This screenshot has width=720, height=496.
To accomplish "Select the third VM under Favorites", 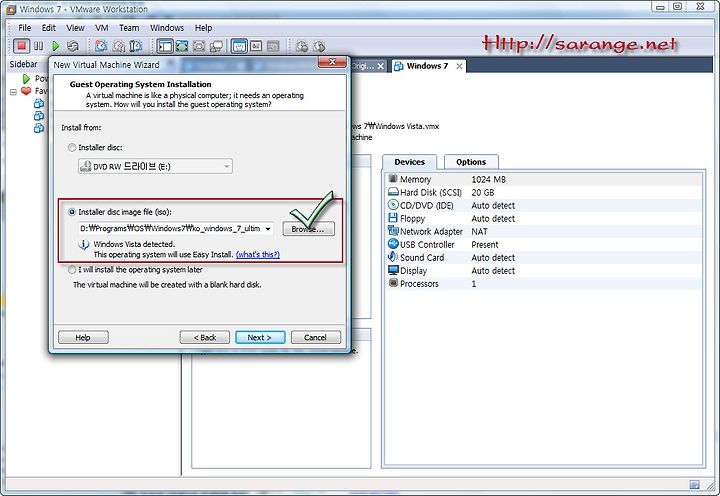I will coord(39,128).
